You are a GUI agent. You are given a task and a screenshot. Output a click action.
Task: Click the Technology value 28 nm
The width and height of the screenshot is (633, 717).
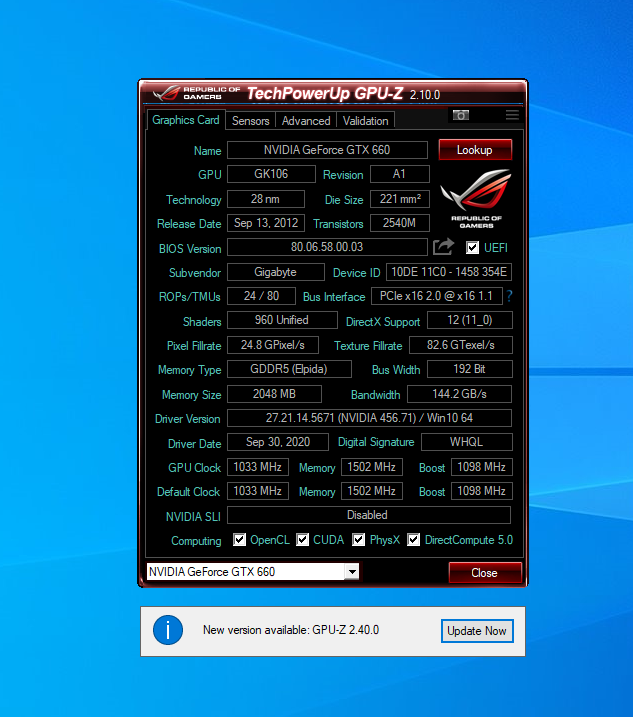(x=266, y=199)
